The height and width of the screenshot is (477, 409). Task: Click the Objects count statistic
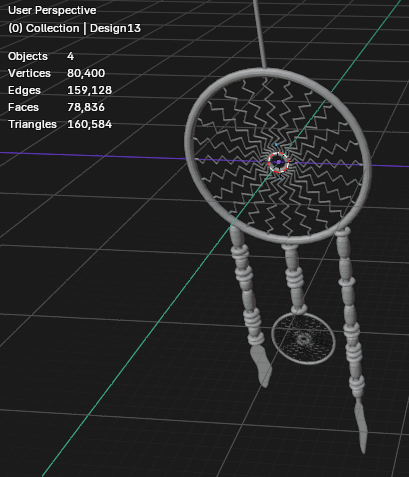pos(41,56)
